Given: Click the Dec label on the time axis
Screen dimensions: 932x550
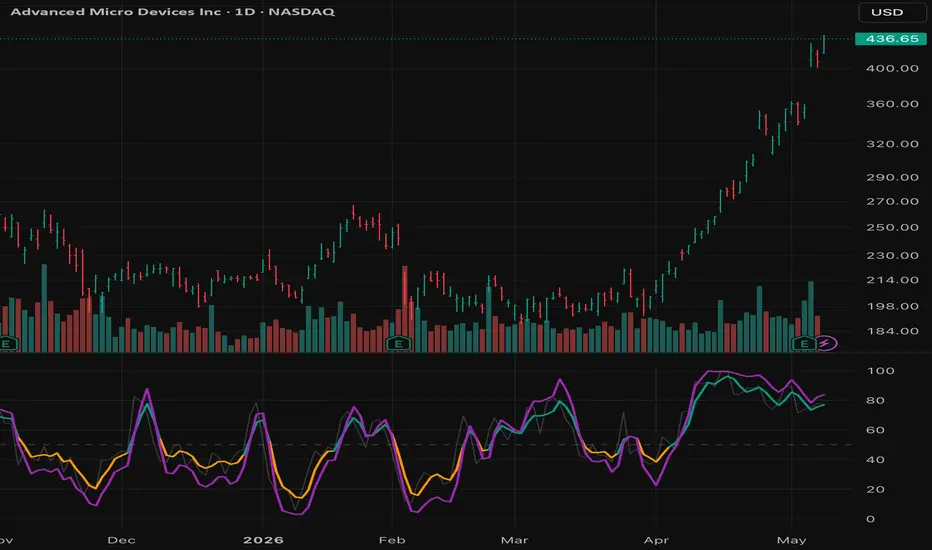Looking at the screenshot, I should (x=121, y=540).
